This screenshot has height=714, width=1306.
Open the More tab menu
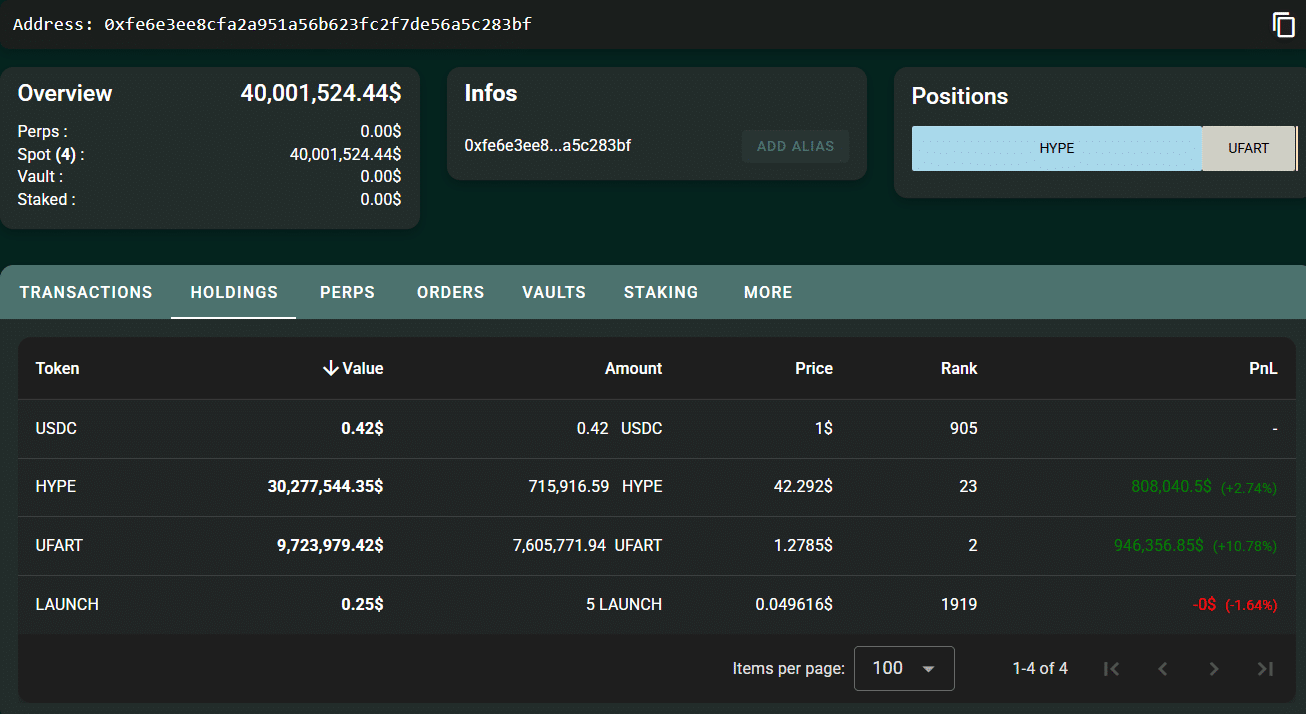768,292
